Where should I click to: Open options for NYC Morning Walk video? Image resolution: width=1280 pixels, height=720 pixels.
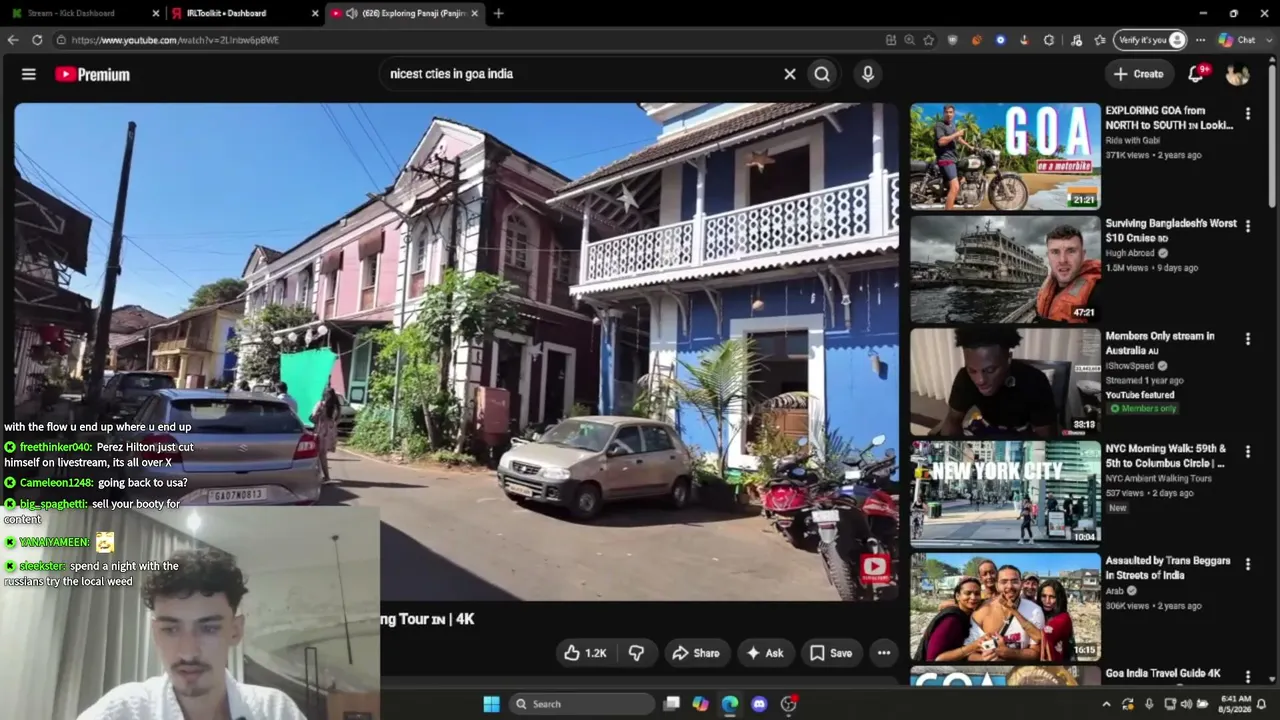tap(1248, 452)
